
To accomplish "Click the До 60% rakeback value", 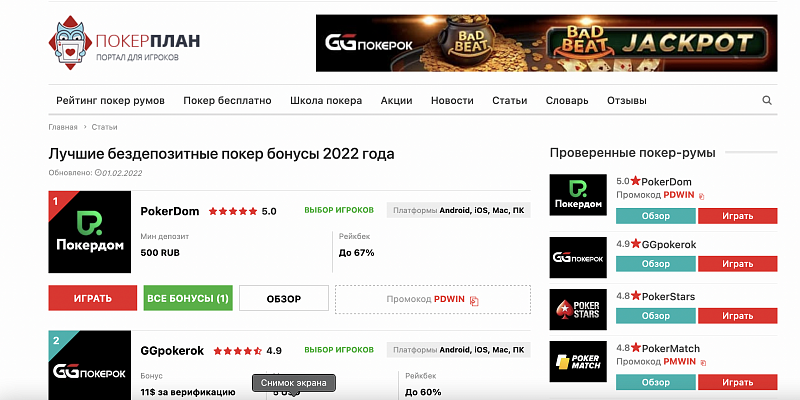I will tap(423, 392).
